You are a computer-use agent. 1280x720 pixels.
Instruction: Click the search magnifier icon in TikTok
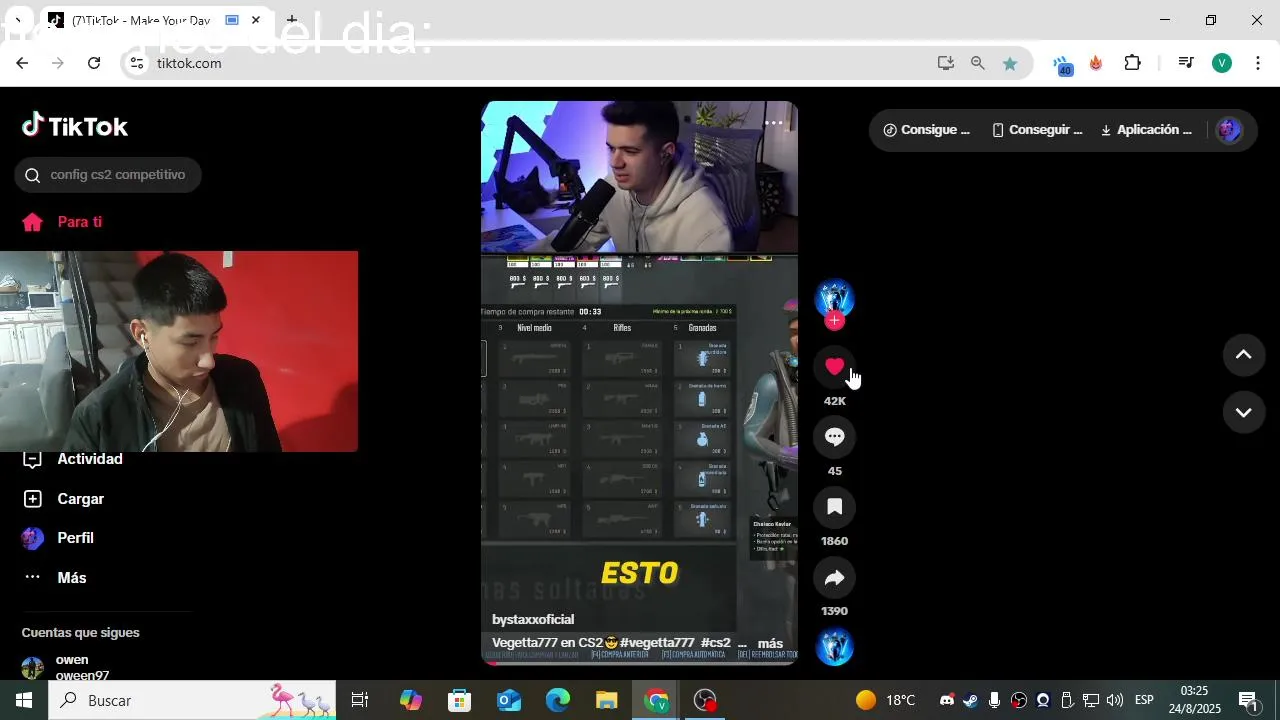pos(32,175)
